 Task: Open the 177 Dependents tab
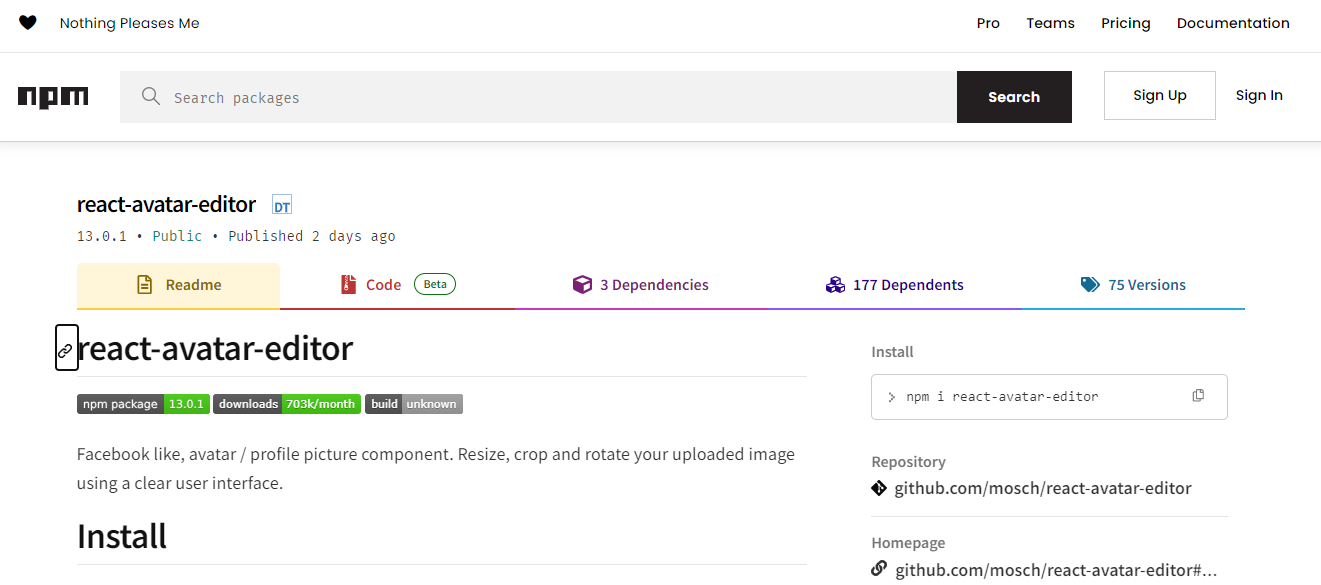point(895,286)
